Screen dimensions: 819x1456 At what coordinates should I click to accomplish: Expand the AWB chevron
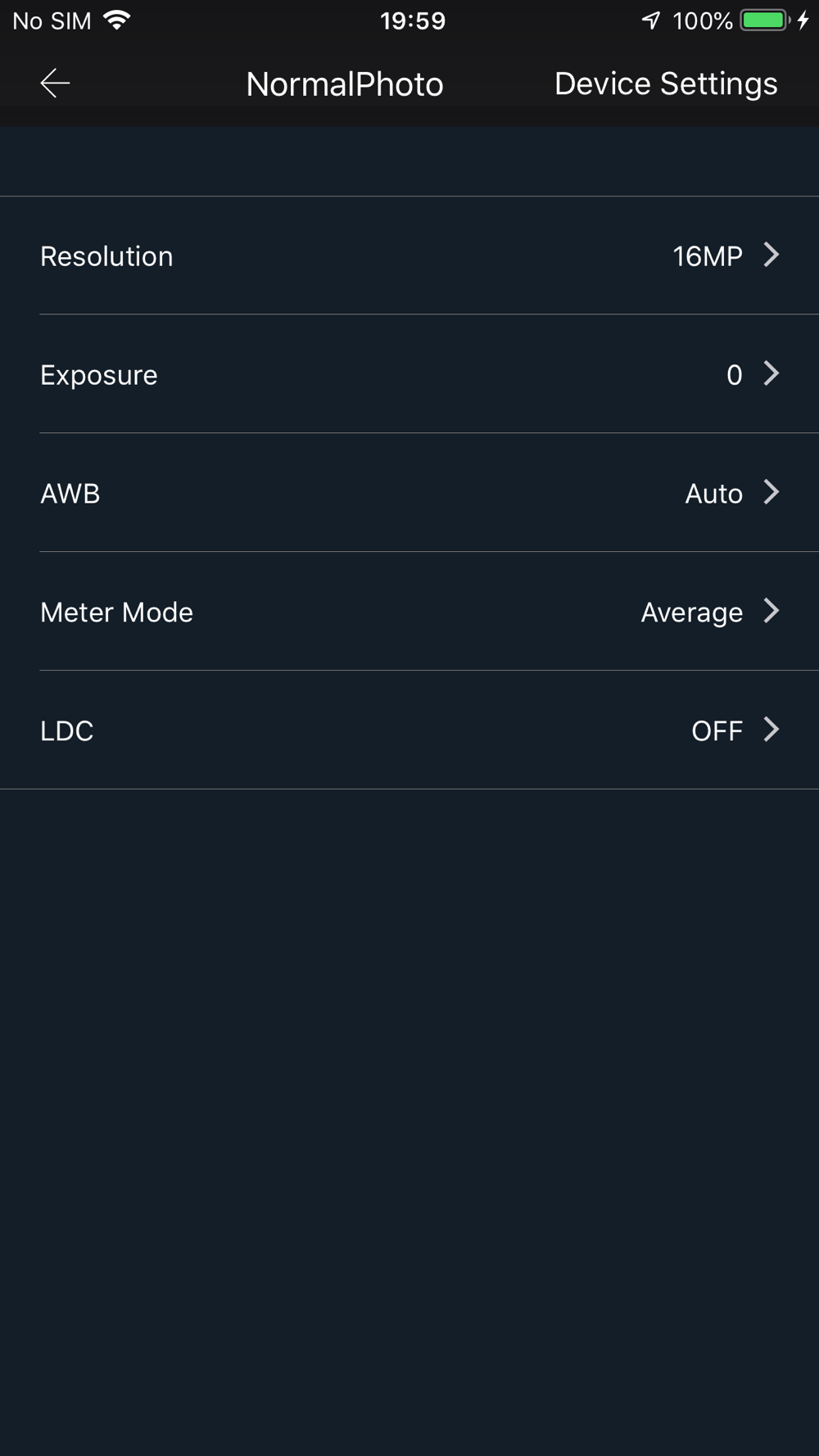coord(771,492)
